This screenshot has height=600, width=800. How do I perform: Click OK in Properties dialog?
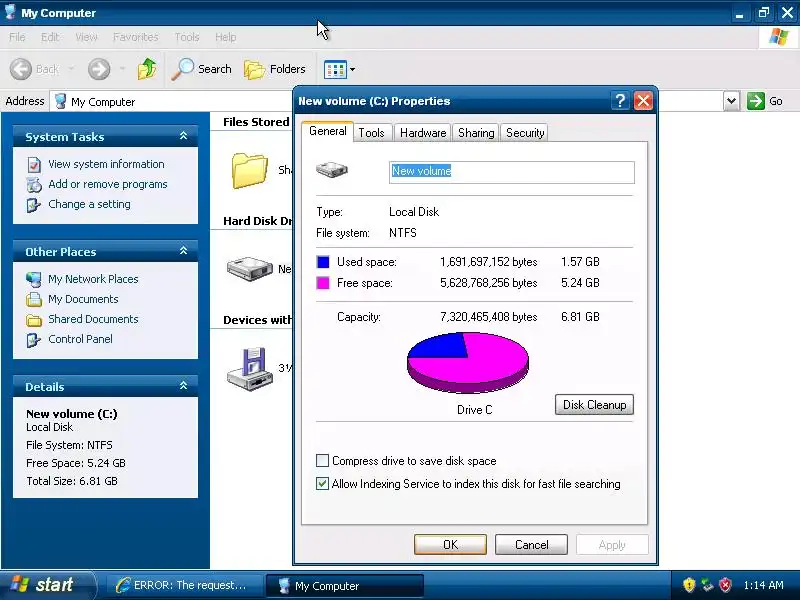pyautogui.click(x=451, y=544)
